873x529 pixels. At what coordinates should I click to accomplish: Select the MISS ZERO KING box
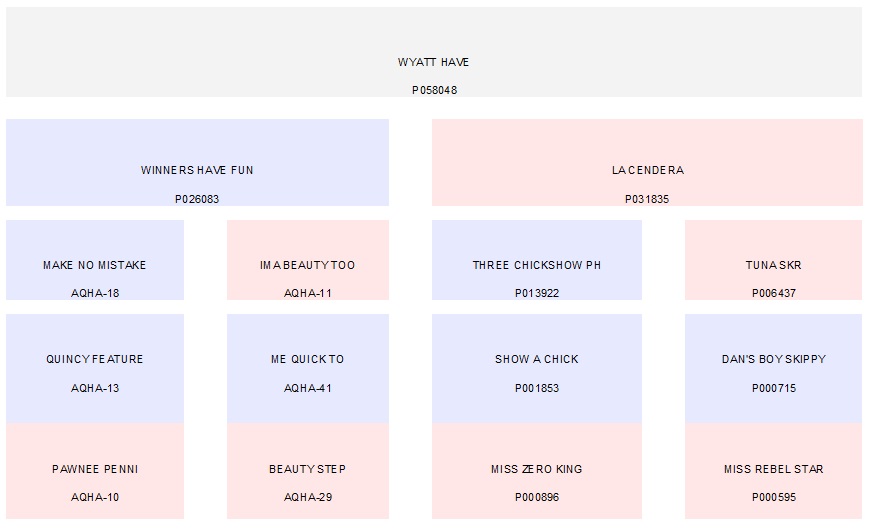[x=536, y=471]
